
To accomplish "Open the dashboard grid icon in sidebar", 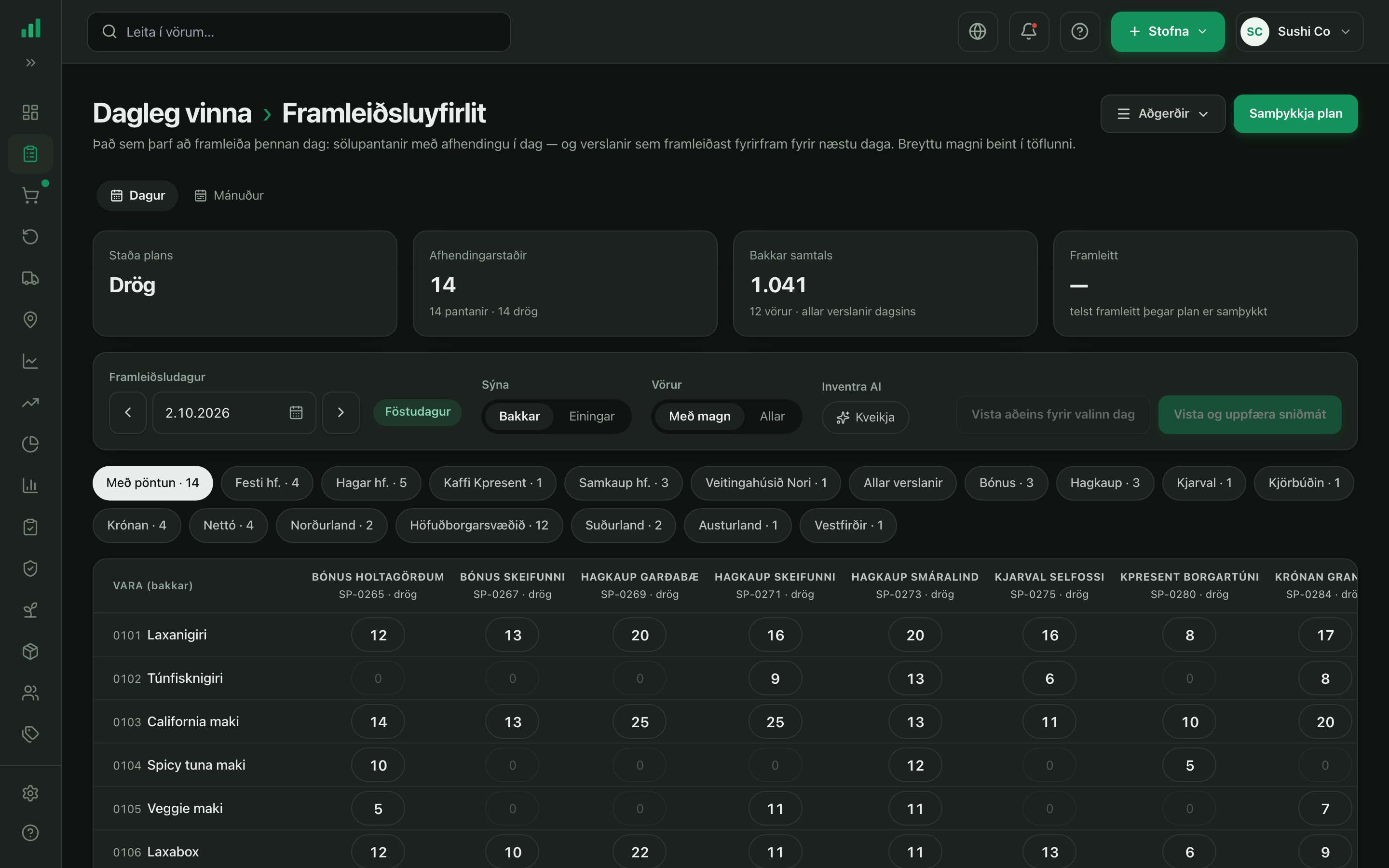I will pos(30,112).
